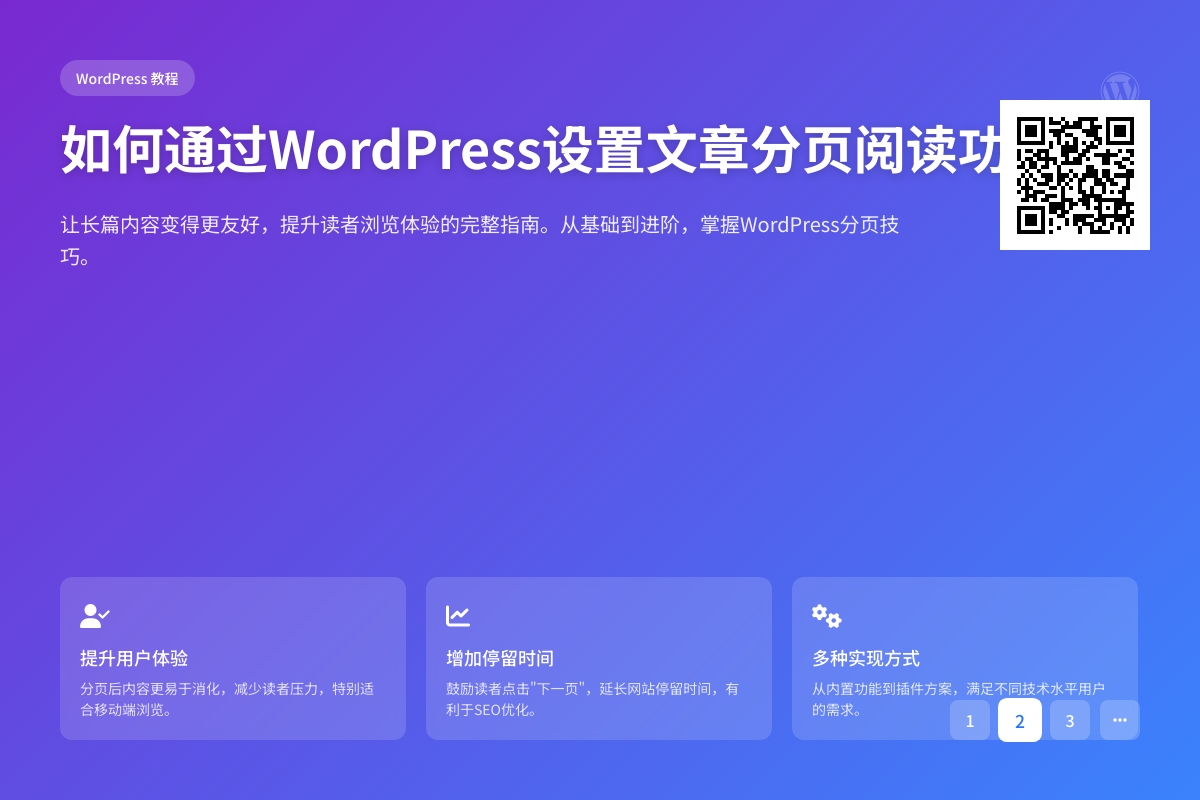Click the 提升用户体验 card heading

pos(134,658)
